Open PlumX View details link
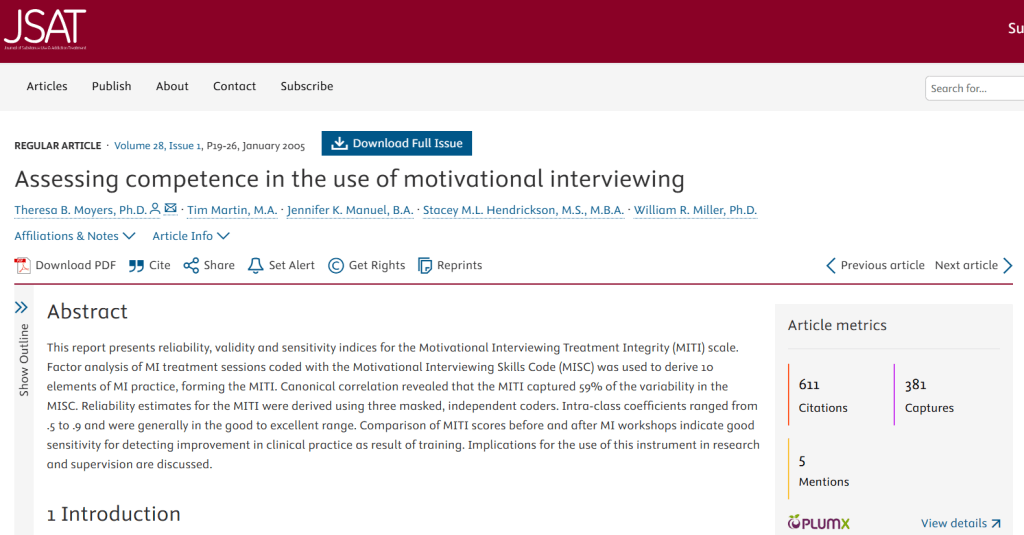1024x535 pixels. click(960, 523)
